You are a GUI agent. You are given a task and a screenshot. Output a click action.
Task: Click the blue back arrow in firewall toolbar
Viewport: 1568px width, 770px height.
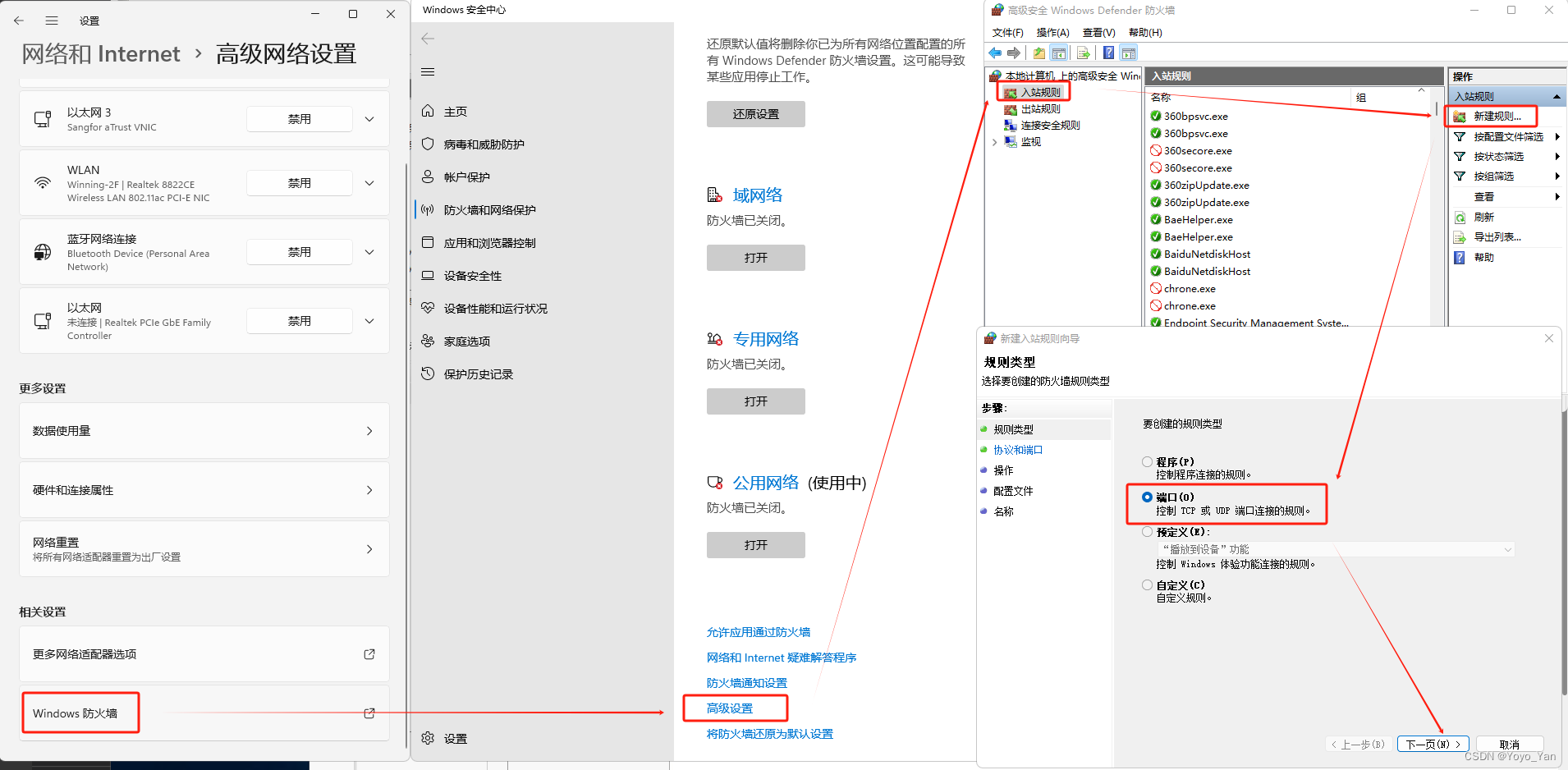pos(995,53)
